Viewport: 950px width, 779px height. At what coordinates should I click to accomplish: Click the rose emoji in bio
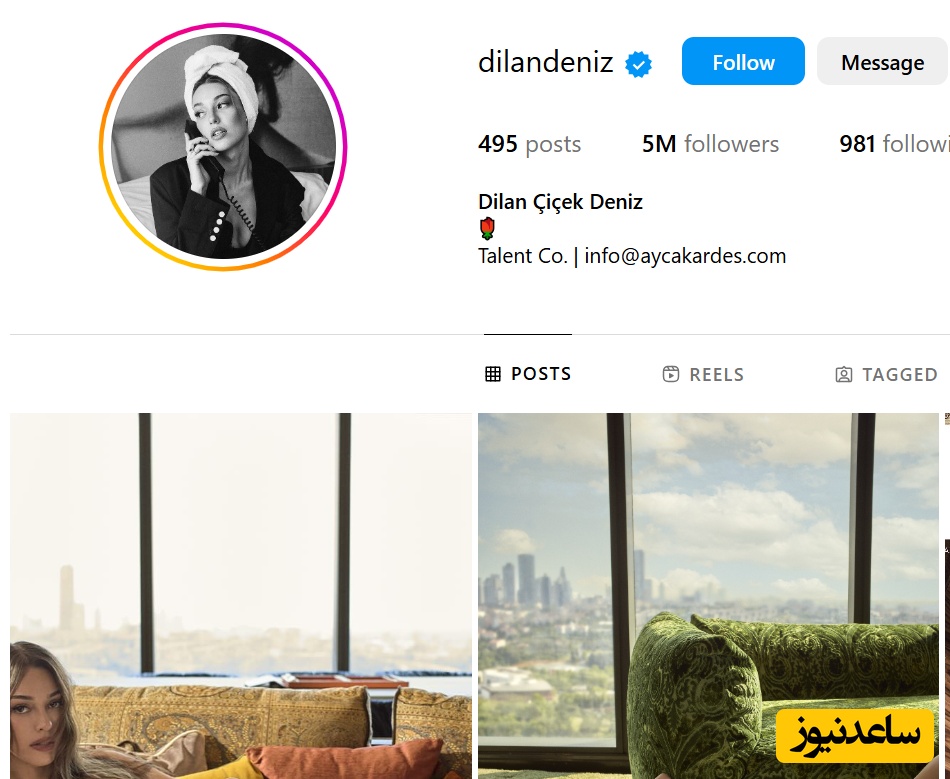[487, 228]
